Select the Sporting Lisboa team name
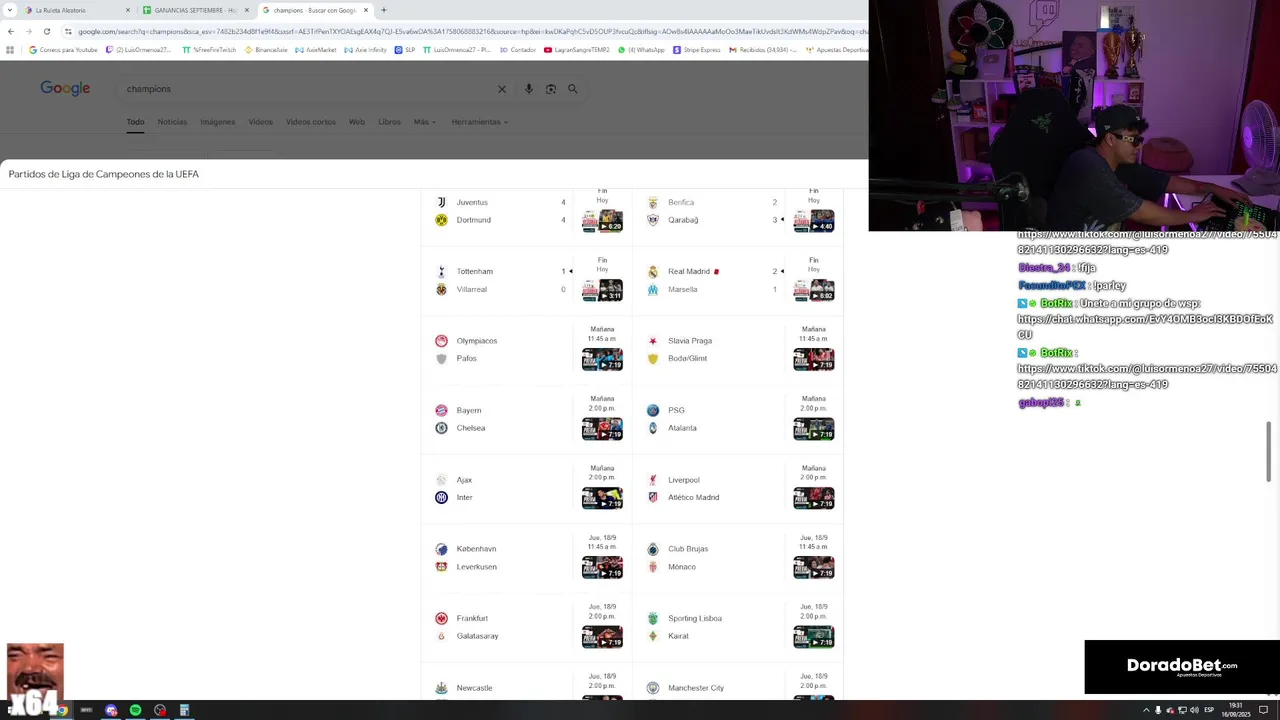Image resolution: width=1280 pixels, height=720 pixels. point(695,618)
